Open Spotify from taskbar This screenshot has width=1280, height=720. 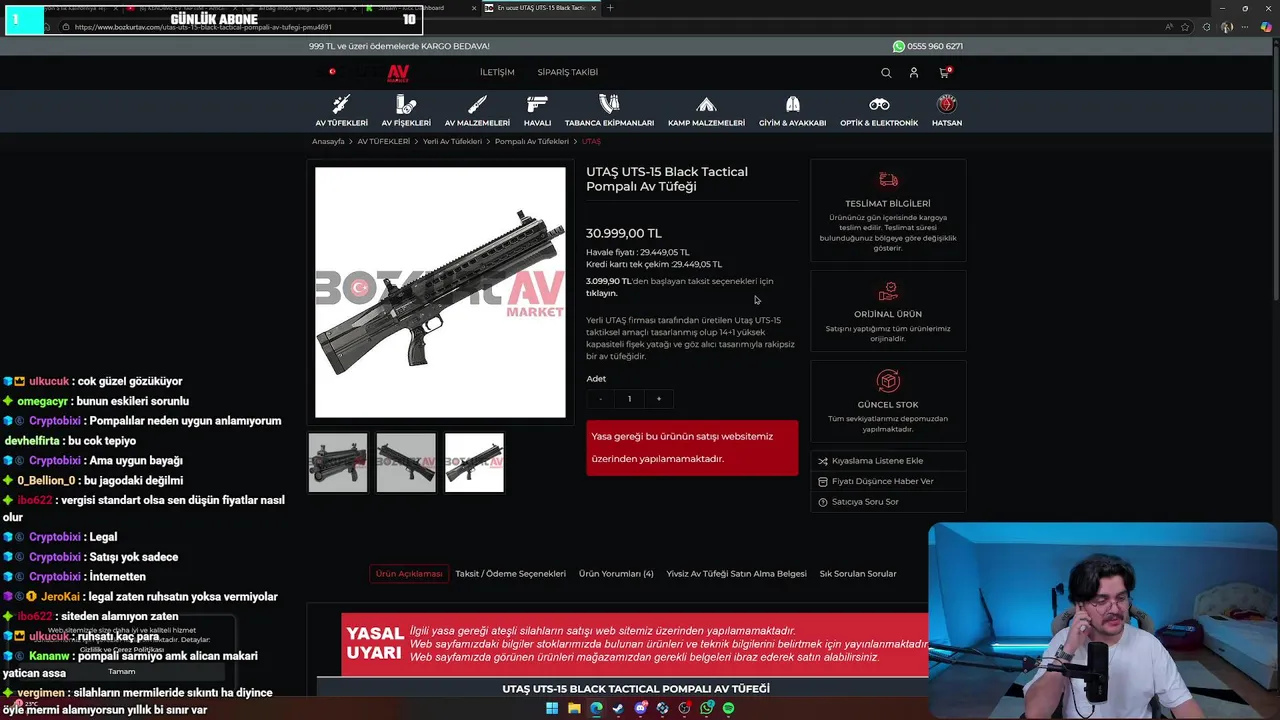(728, 708)
